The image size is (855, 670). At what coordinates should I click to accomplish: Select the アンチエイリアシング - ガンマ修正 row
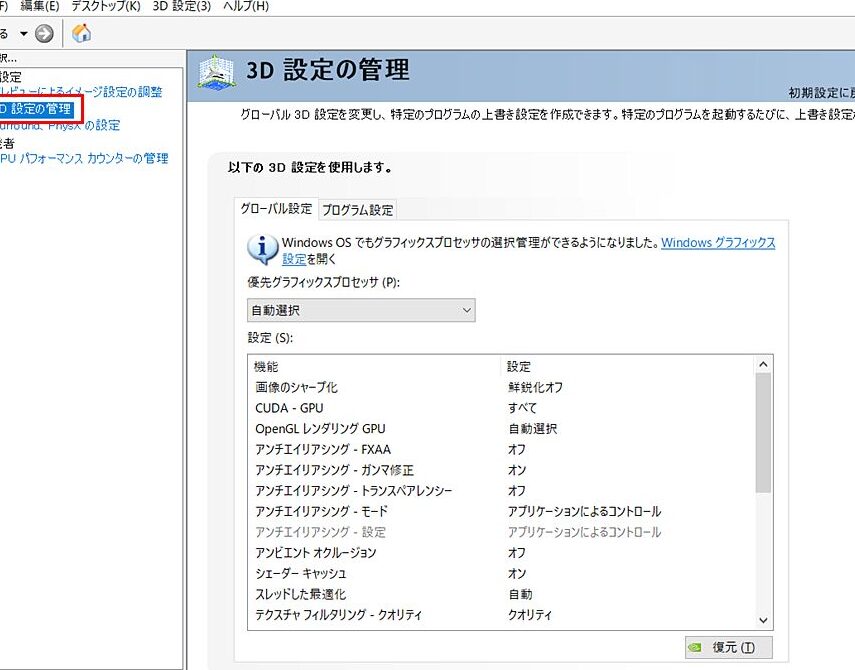[502, 470]
